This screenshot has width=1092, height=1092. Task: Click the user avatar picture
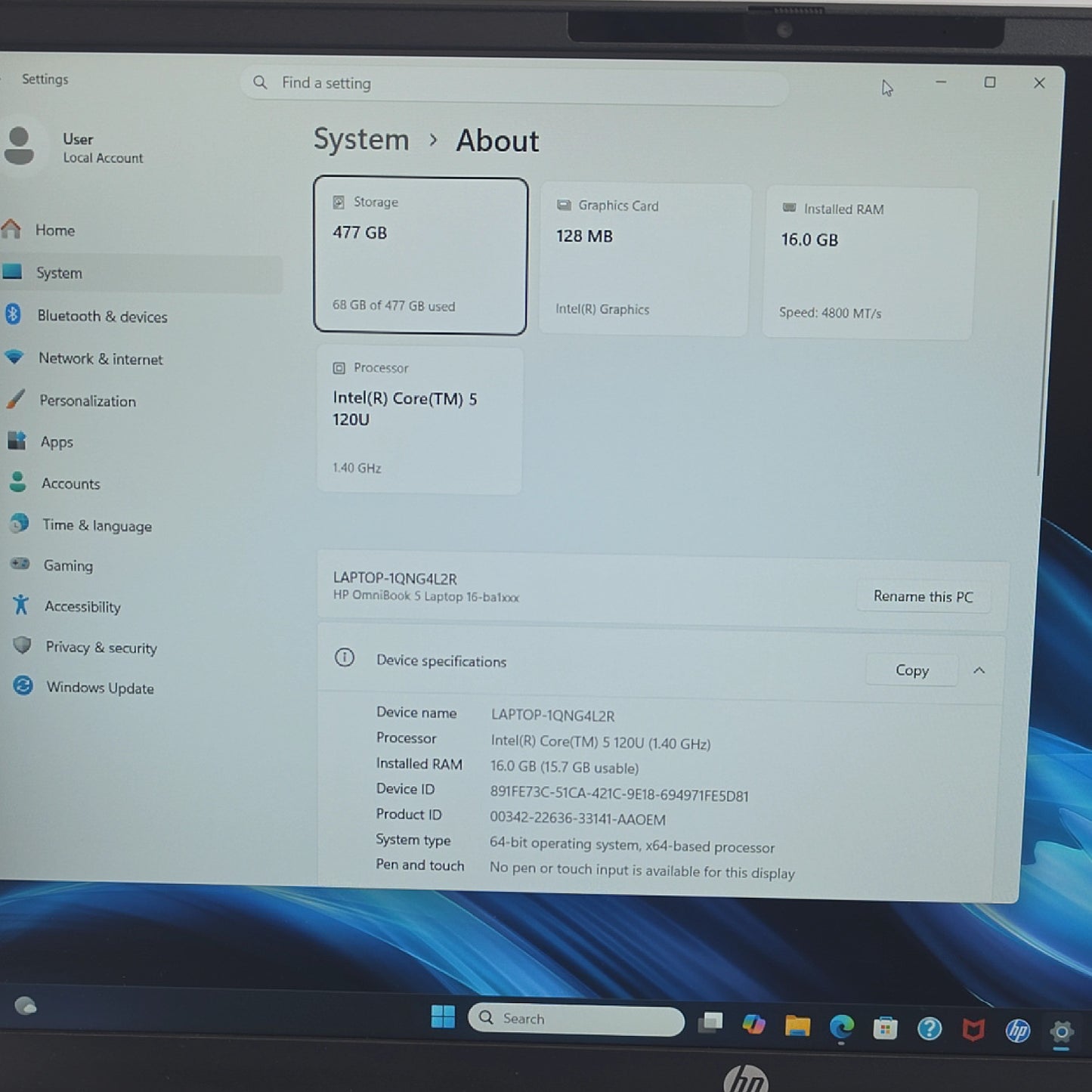pos(19,146)
